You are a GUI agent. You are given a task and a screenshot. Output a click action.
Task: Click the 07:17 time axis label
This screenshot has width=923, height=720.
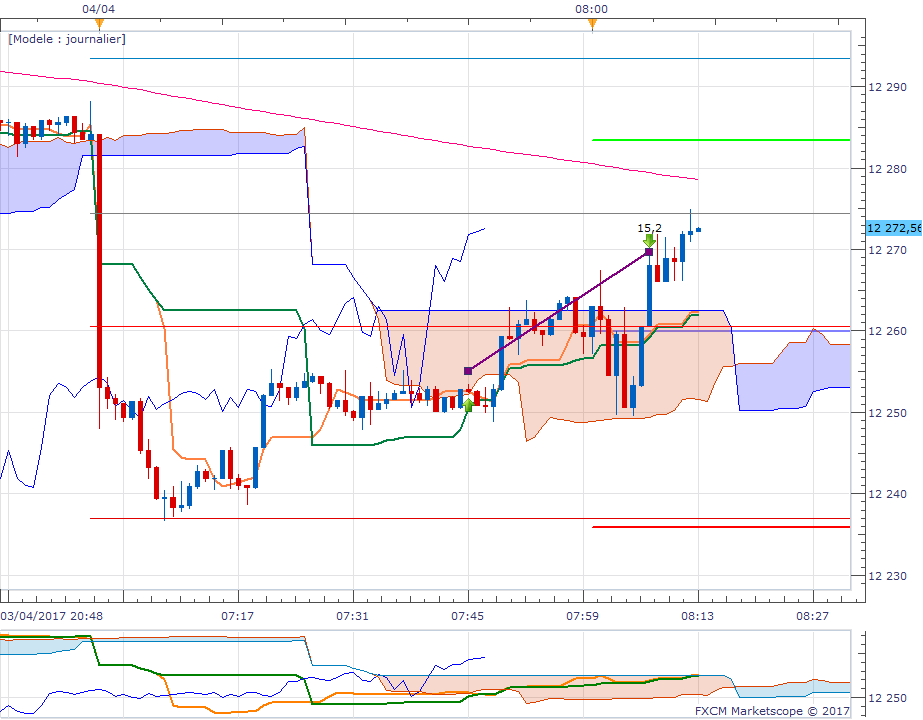(x=238, y=616)
